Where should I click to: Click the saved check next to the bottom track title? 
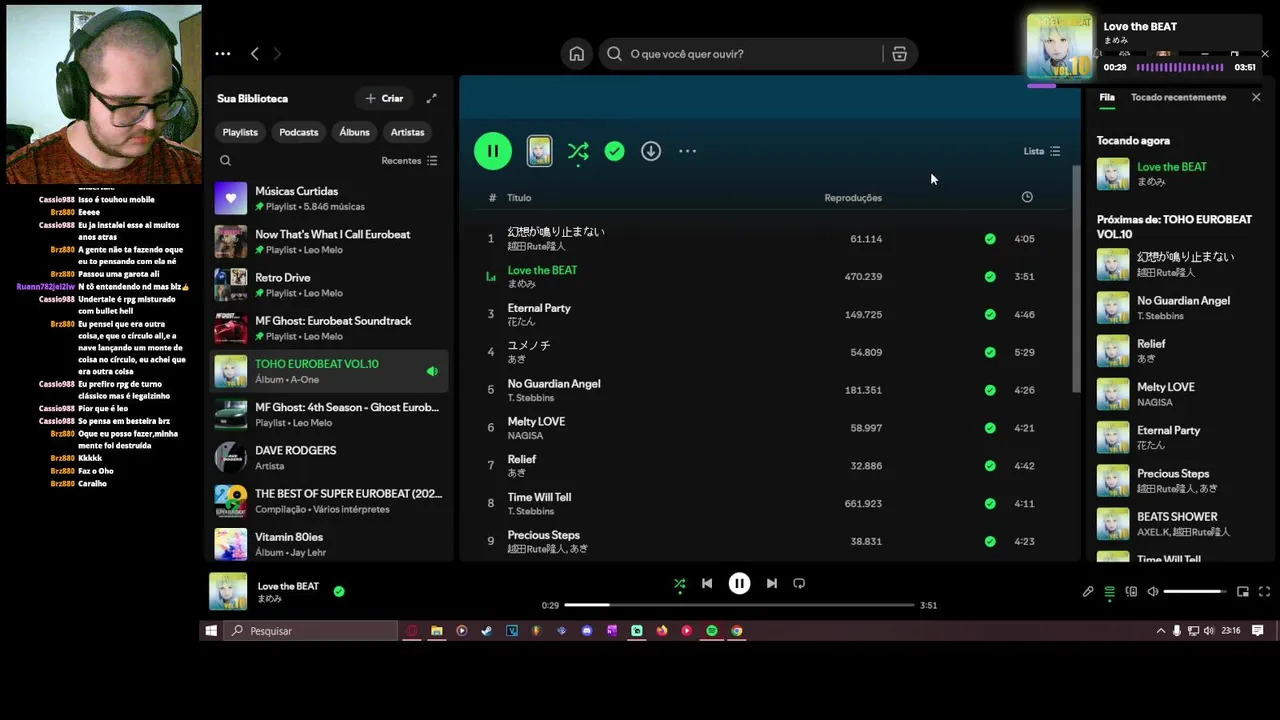[339, 592]
